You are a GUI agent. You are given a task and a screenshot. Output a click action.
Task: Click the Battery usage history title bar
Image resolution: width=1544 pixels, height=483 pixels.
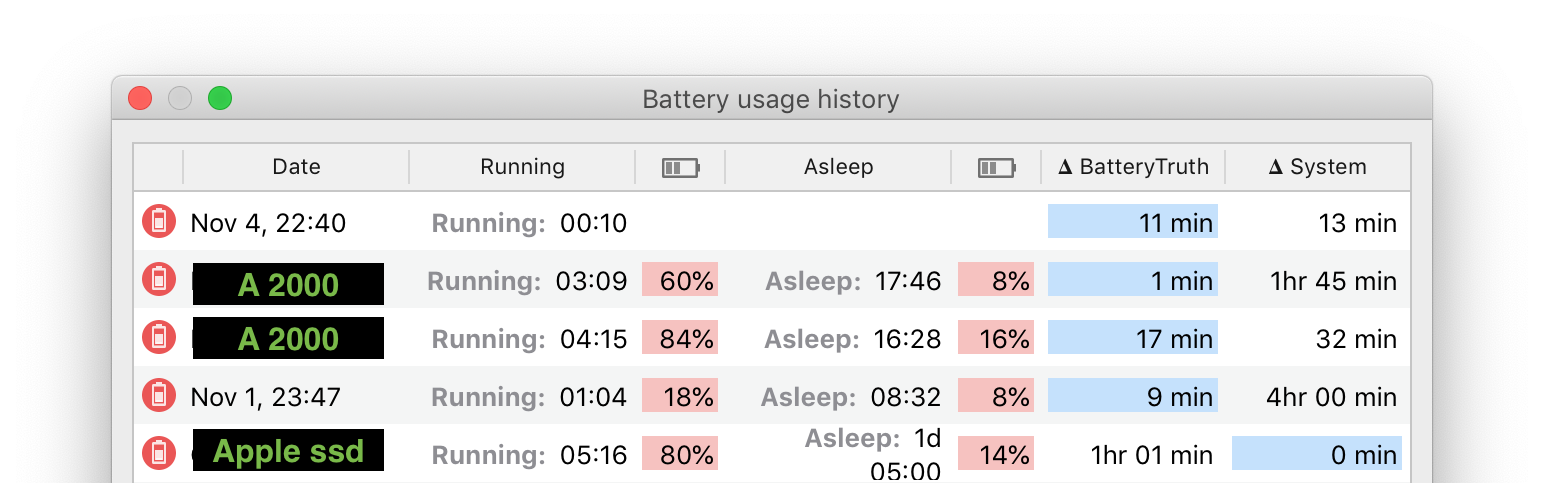[x=770, y=99]
